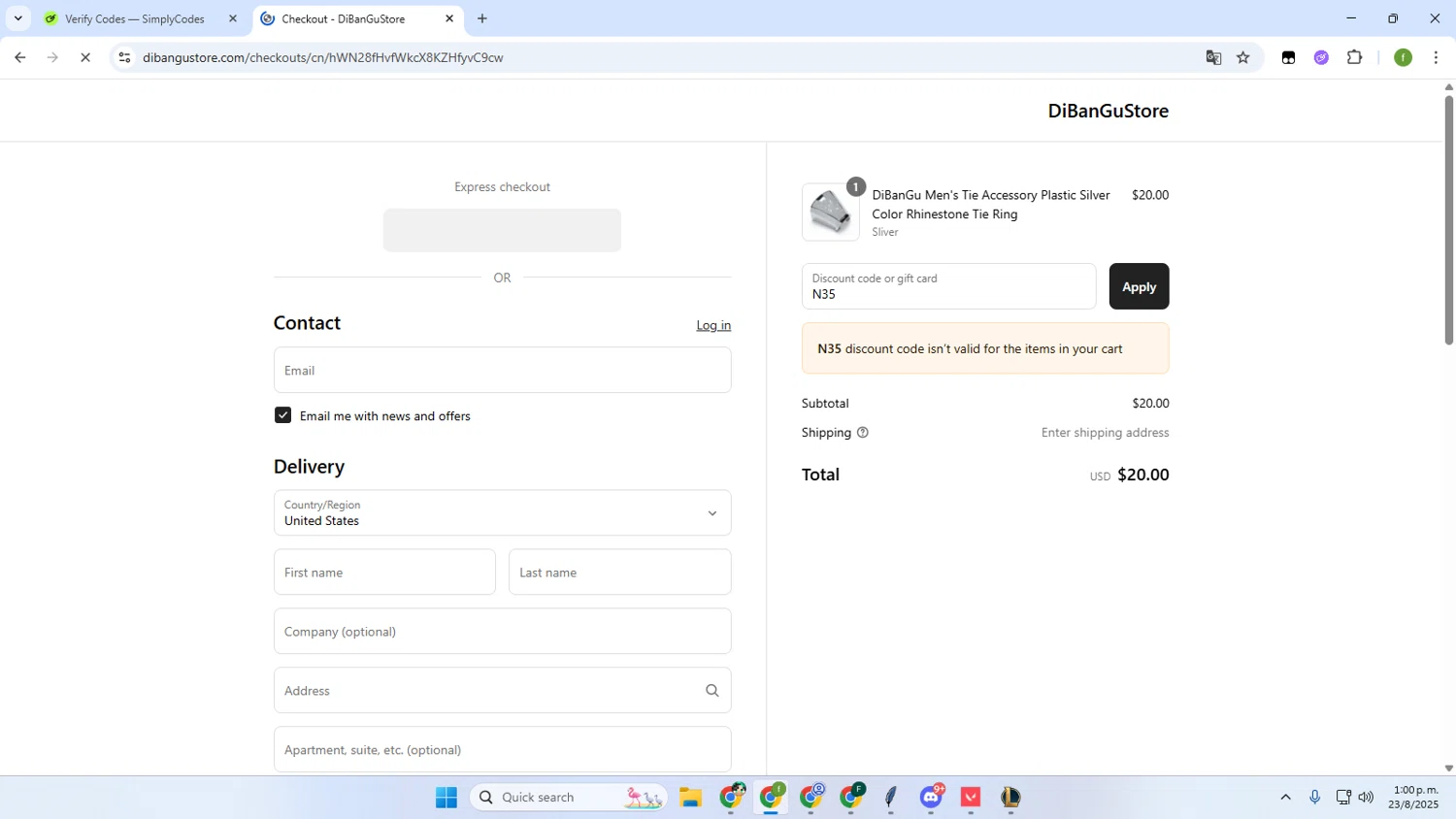Click the N35 discount code invalid message
Image resolution: width=1456 pixels, height=819 pixels.
(985, 348)
